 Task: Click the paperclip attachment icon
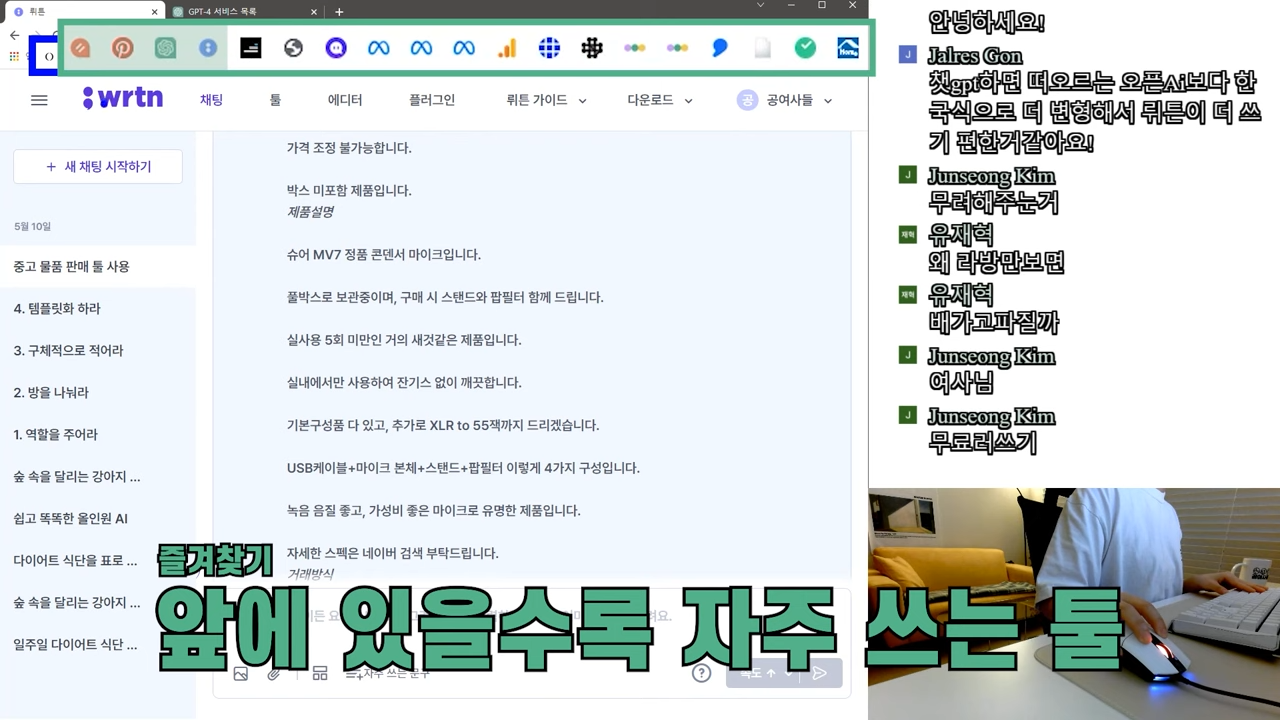point(271,673)
